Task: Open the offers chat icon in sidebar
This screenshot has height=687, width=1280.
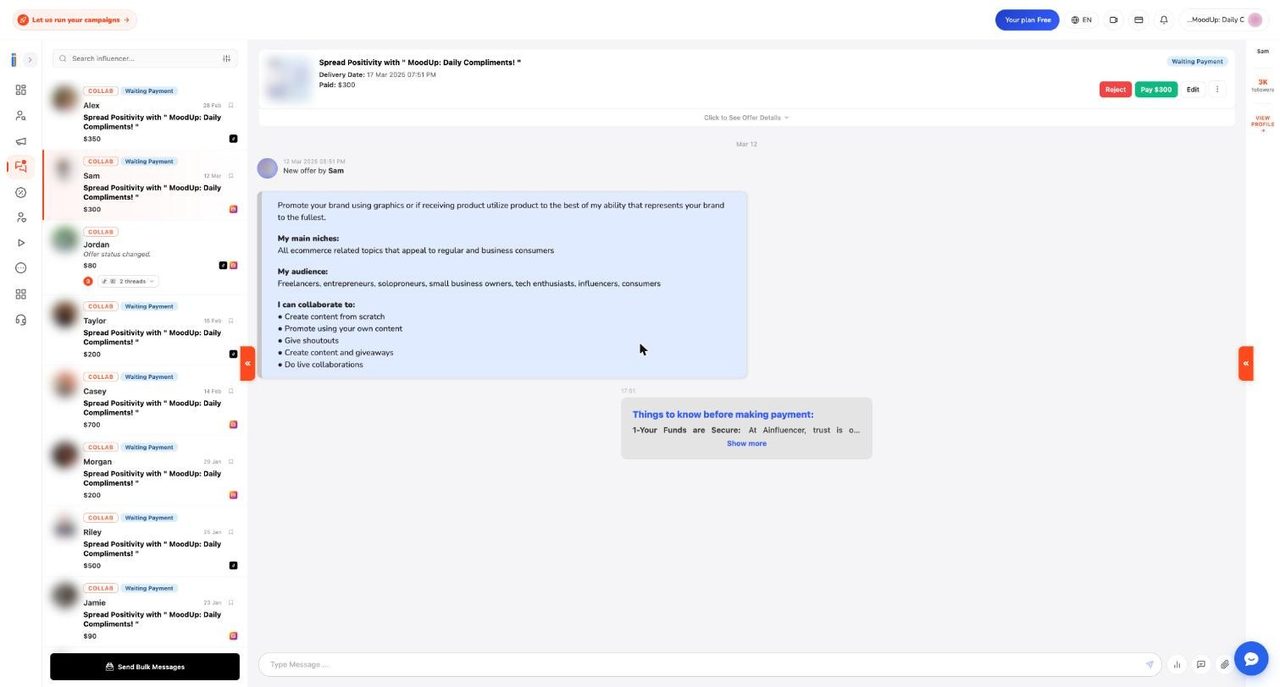Action: [x=21, y=167]
